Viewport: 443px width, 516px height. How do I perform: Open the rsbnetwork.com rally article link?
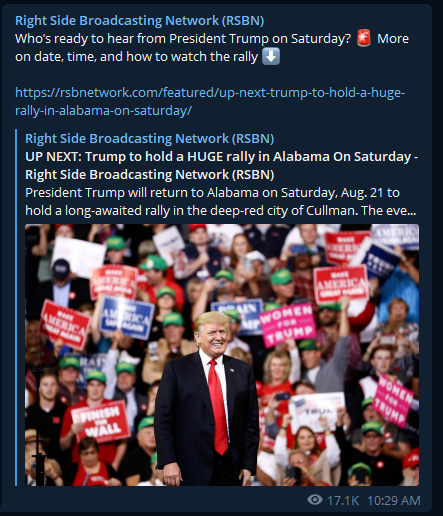[210, 101]
